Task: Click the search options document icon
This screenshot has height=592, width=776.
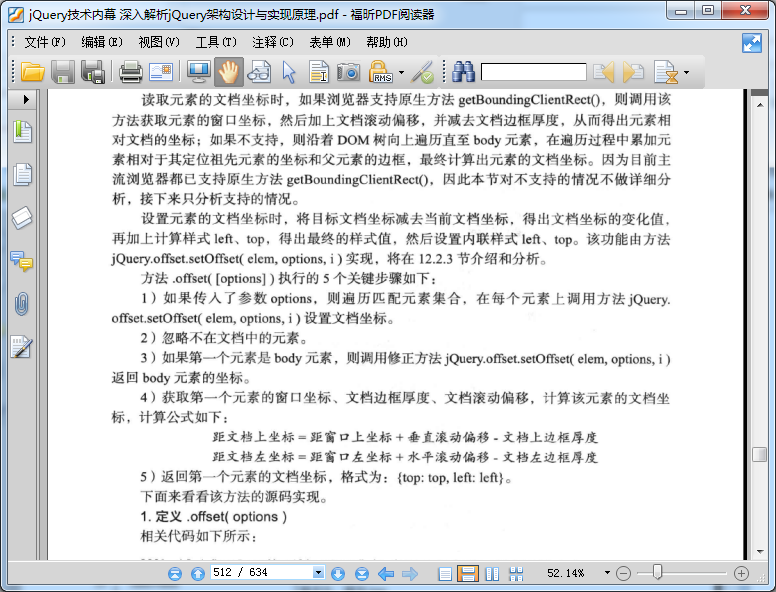Action: [665, 72]
